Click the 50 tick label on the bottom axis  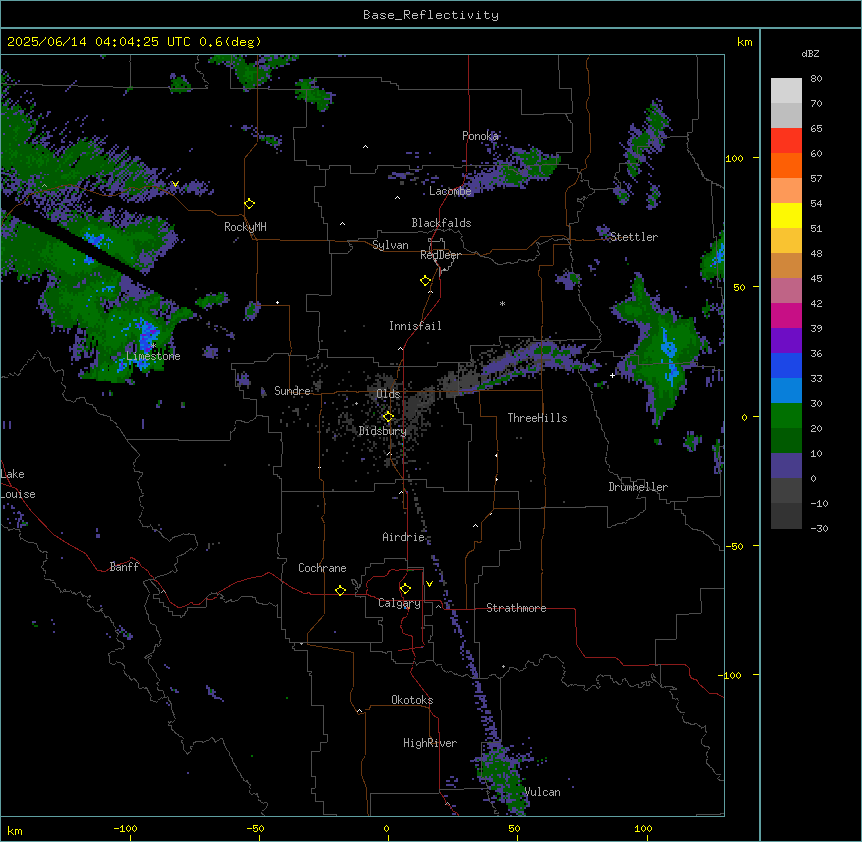[514, 828]
